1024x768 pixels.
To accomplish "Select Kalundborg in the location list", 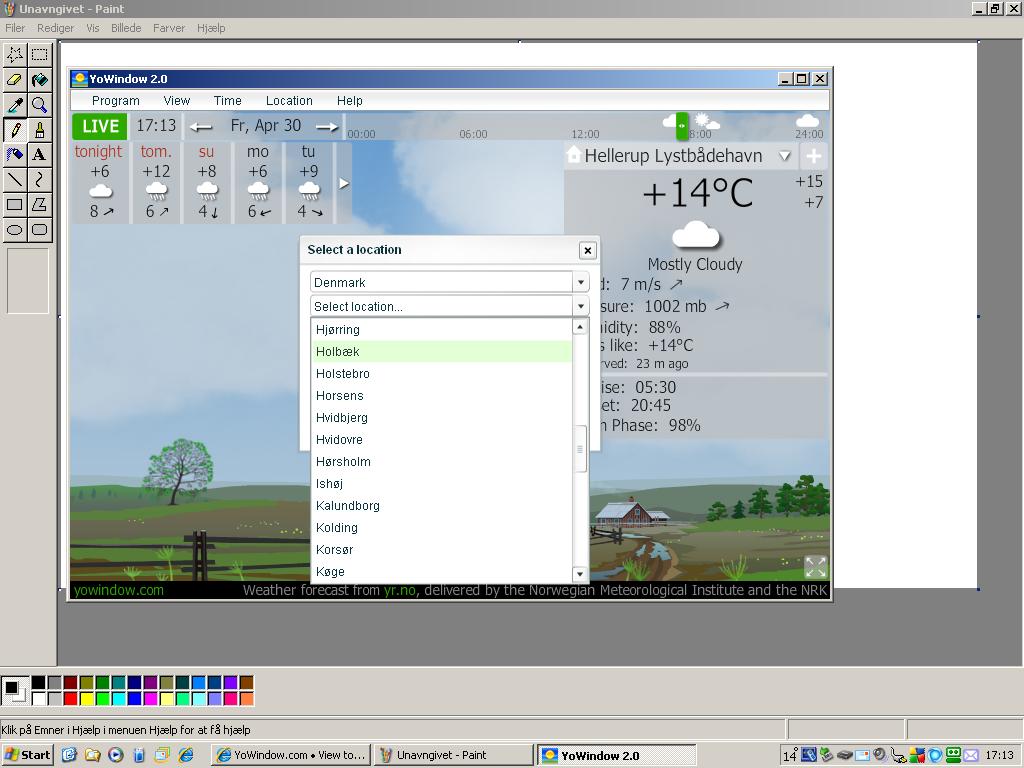I will coord(441,505).
